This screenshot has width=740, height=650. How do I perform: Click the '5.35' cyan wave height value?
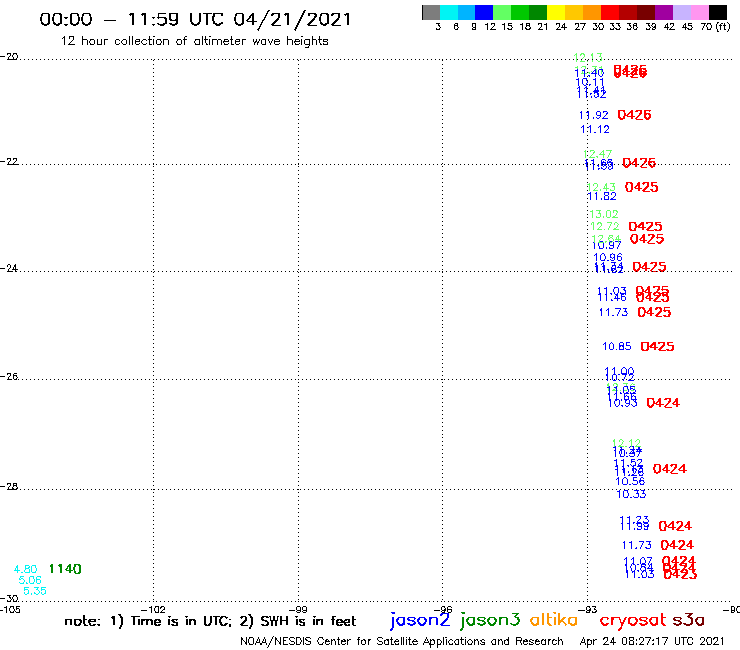tap(35, 591)
